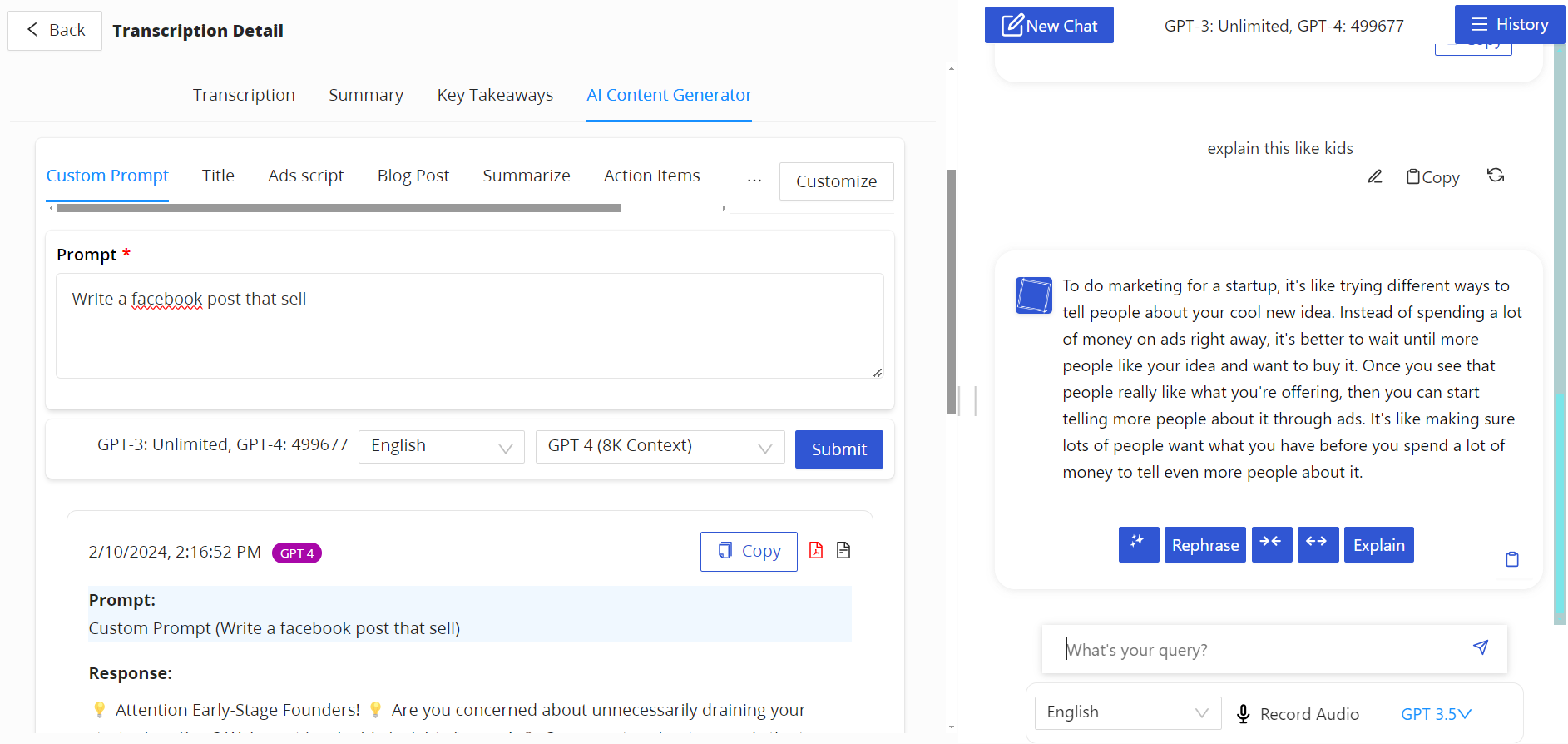Click the horizontal tab scrollbar thumb

tap(339, 208)
